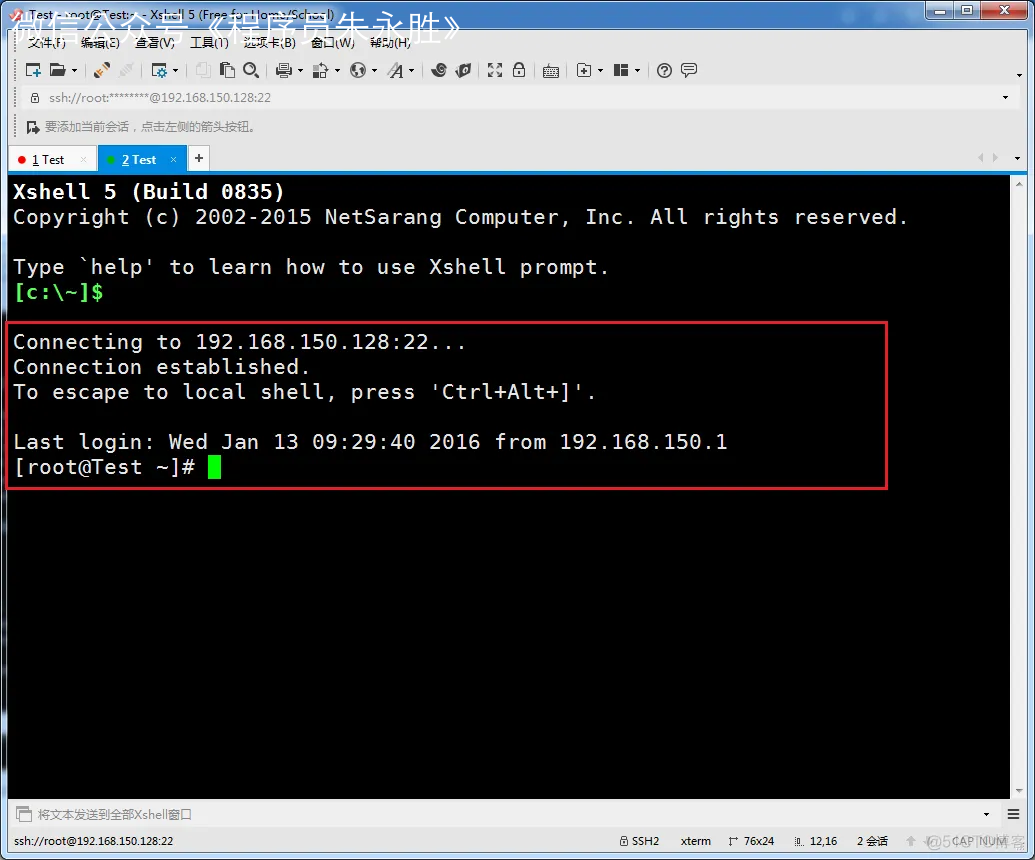The width and height of the screenshot is (1035, 860).
Task: Open the tab list dropdown on tab bar
Action: tap(1018, 158)
